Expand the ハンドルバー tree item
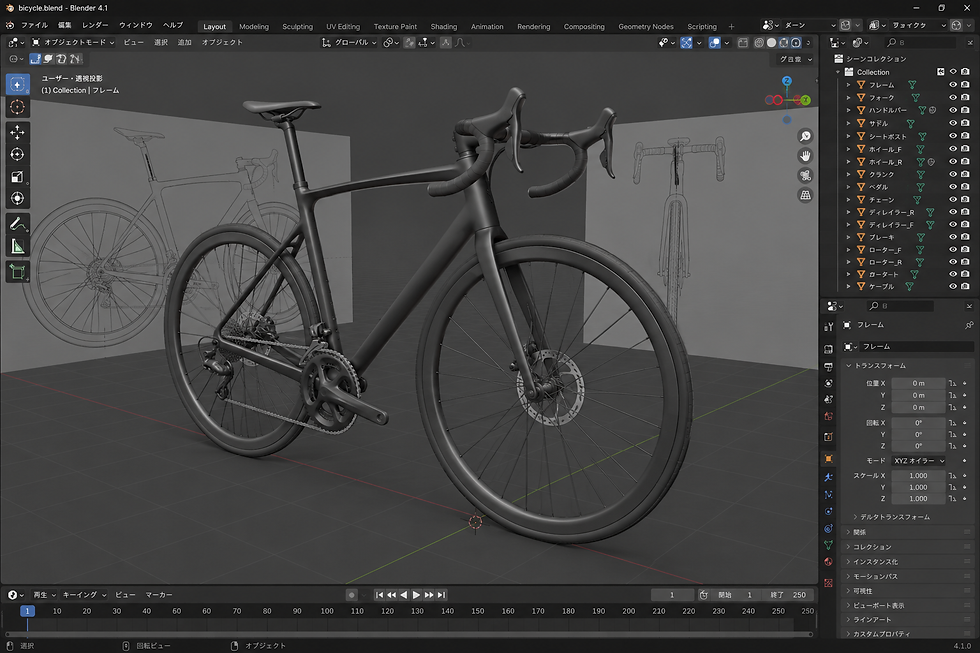 (x=848, y=110)
